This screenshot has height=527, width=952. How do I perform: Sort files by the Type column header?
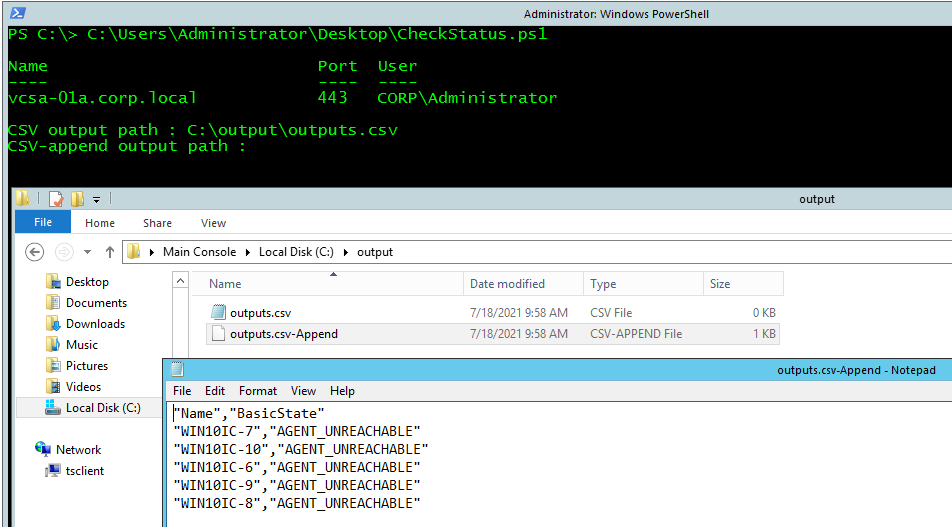(643, 284)
